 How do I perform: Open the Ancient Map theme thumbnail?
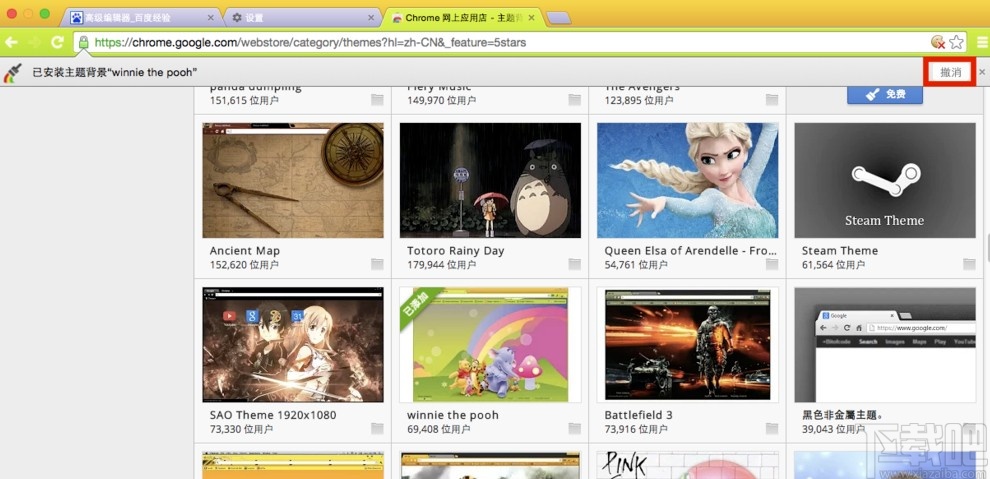point(292,180)
